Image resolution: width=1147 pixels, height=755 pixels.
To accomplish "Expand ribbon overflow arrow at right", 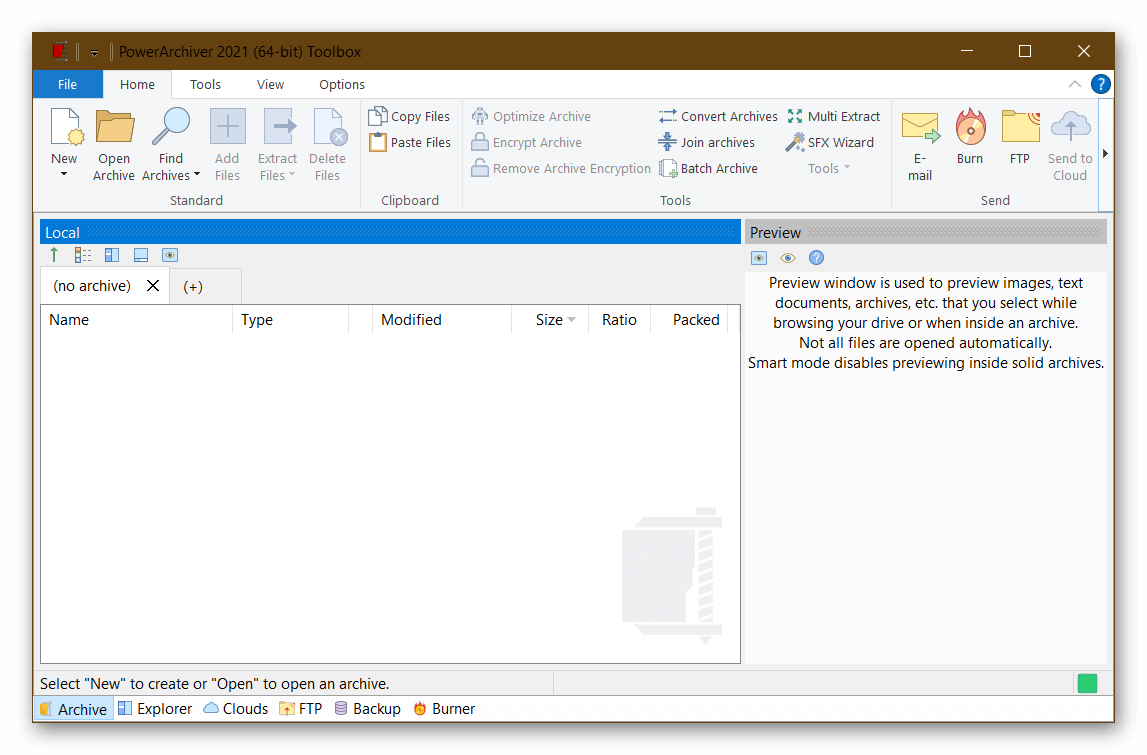I will (x=1105, y=154).
